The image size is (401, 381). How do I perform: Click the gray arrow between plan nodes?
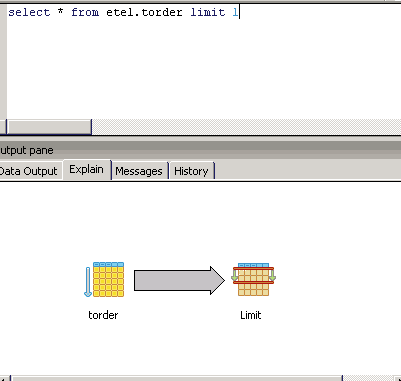click(179, 280)
